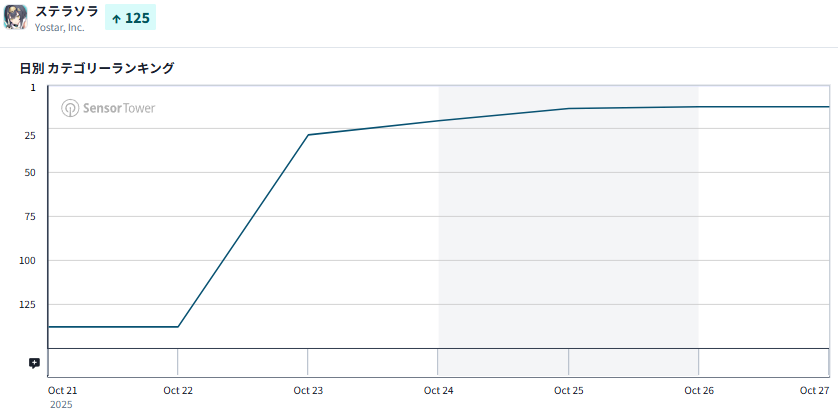Click the rank 50 y-axis label
Screen dimensions: 838x416
(29, 172)
